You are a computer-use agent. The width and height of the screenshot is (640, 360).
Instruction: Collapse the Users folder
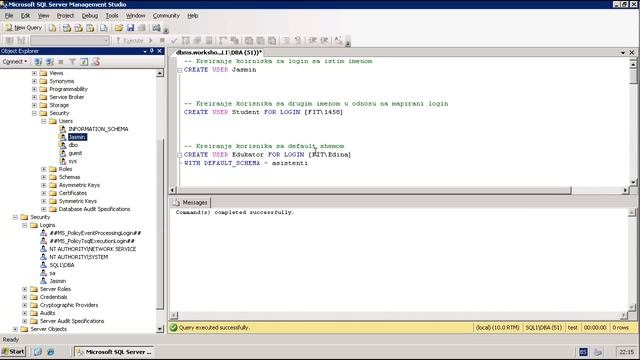tap(44, 121)
